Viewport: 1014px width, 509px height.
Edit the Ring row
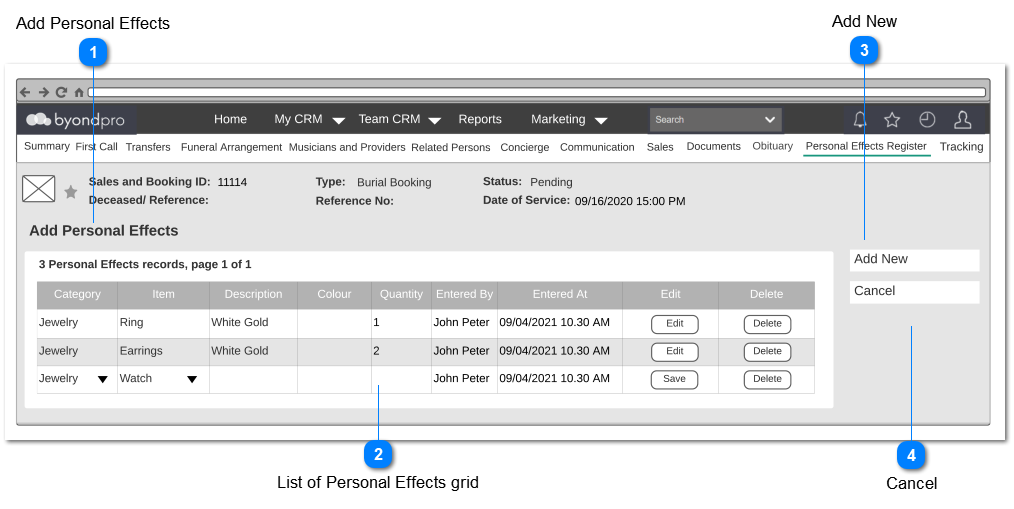point(674,324)
